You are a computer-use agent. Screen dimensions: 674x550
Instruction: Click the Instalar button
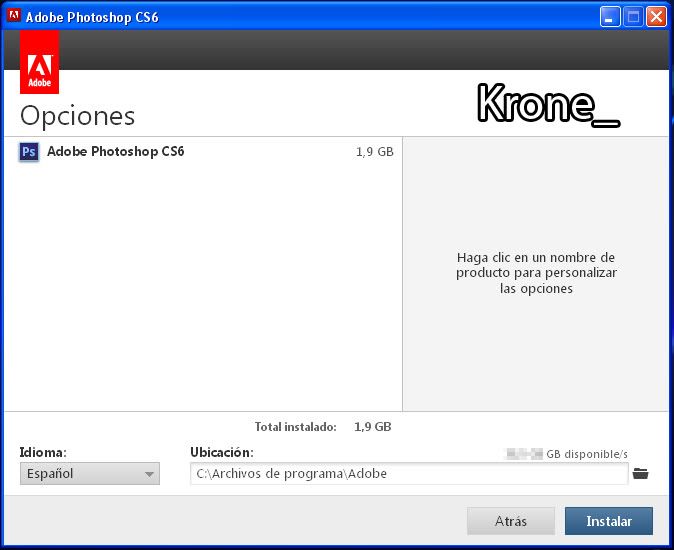point(609,521)
